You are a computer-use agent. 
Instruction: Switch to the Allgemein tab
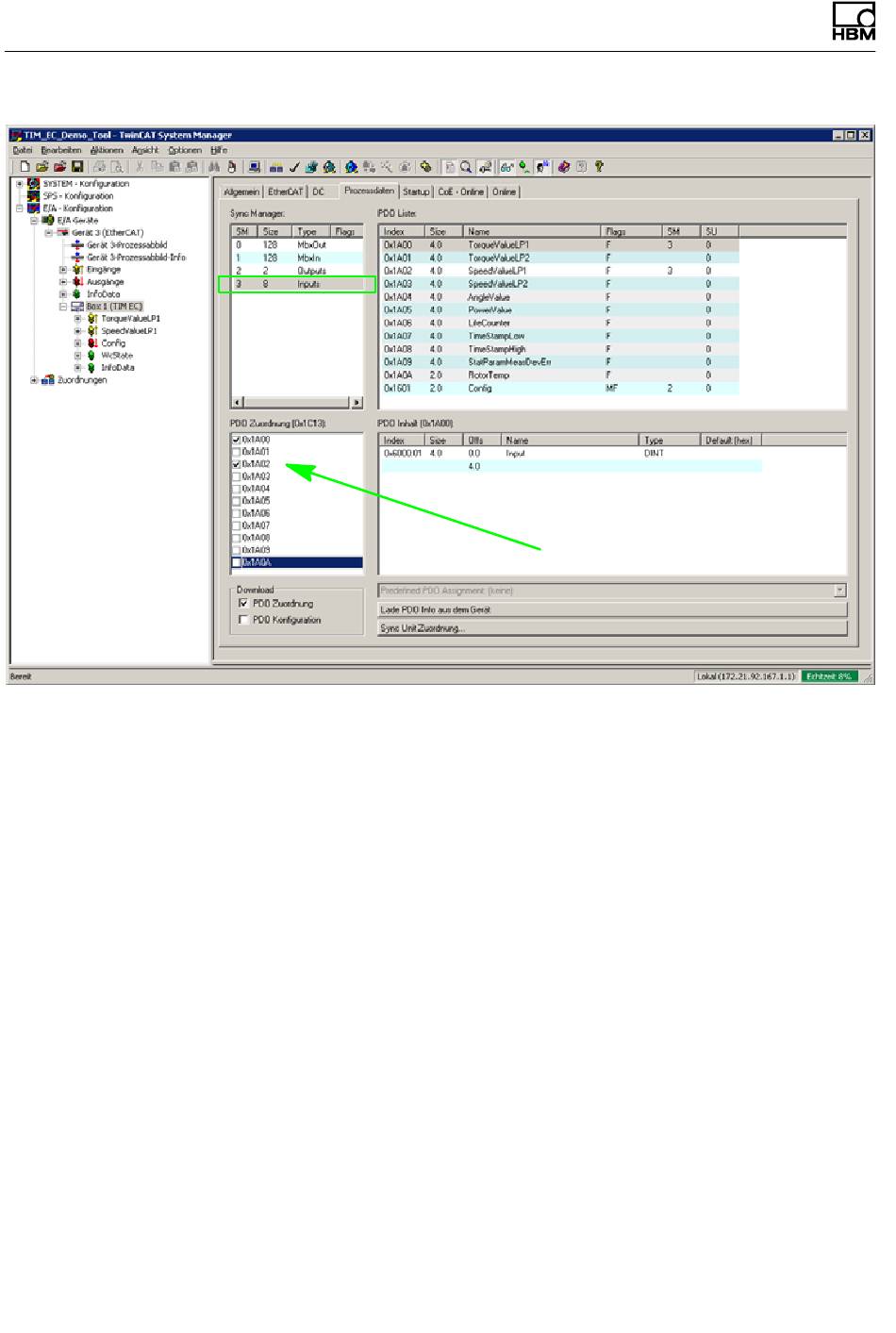pos(241,192)
